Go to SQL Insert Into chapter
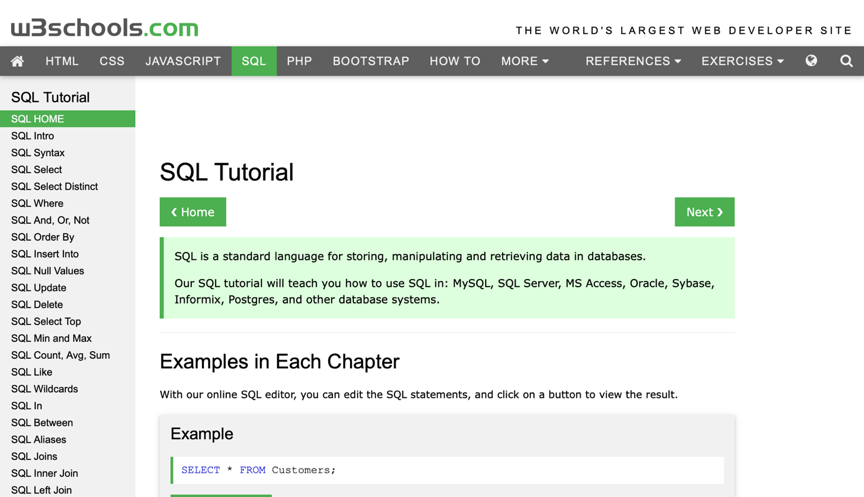 click(x=45, y=254)
